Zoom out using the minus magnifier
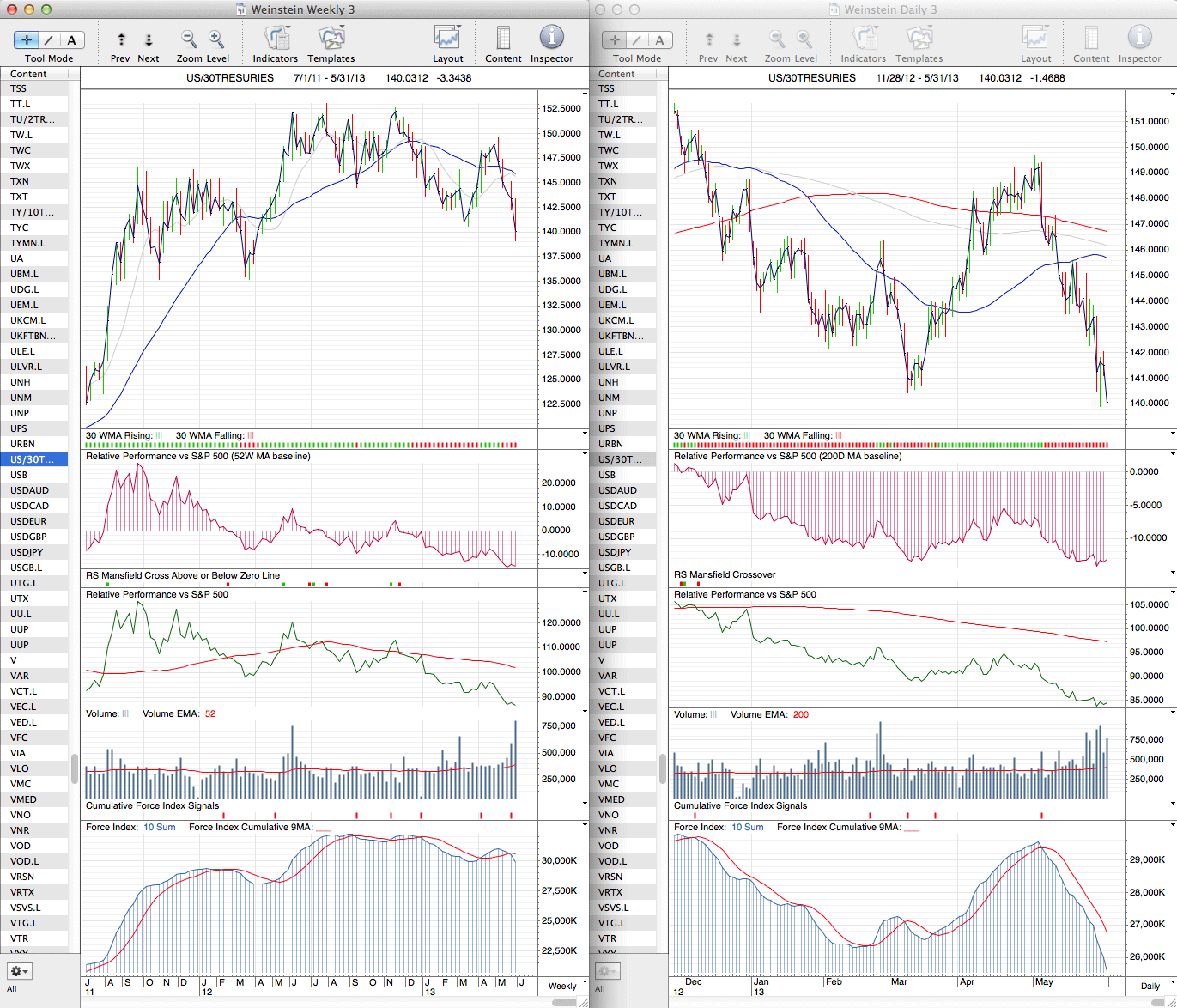The height and width of the screenshot is (1008, 1177). 189,39
